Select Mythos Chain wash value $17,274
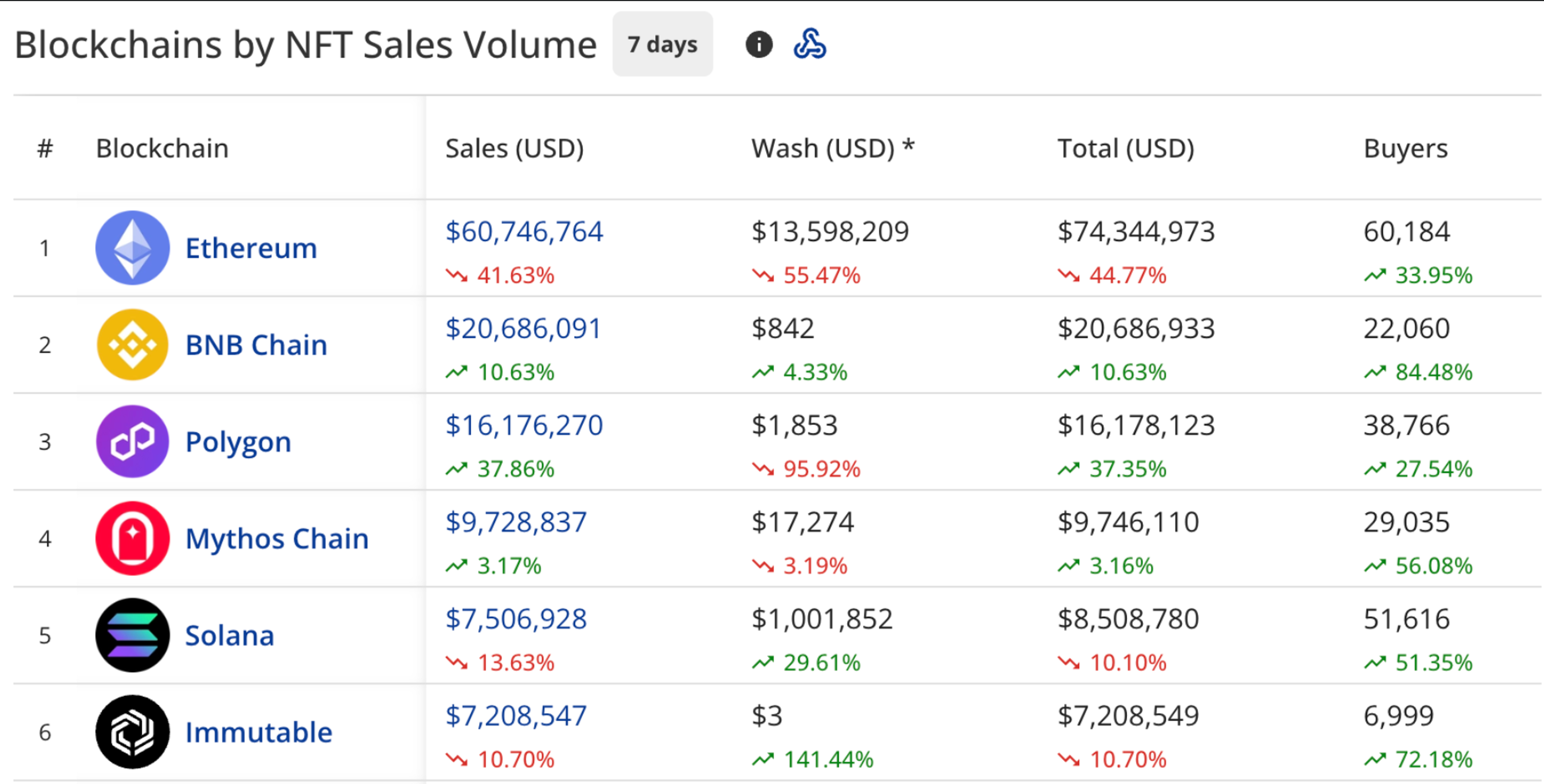The height and width of the screenshot is (784, 1544). 803,522
